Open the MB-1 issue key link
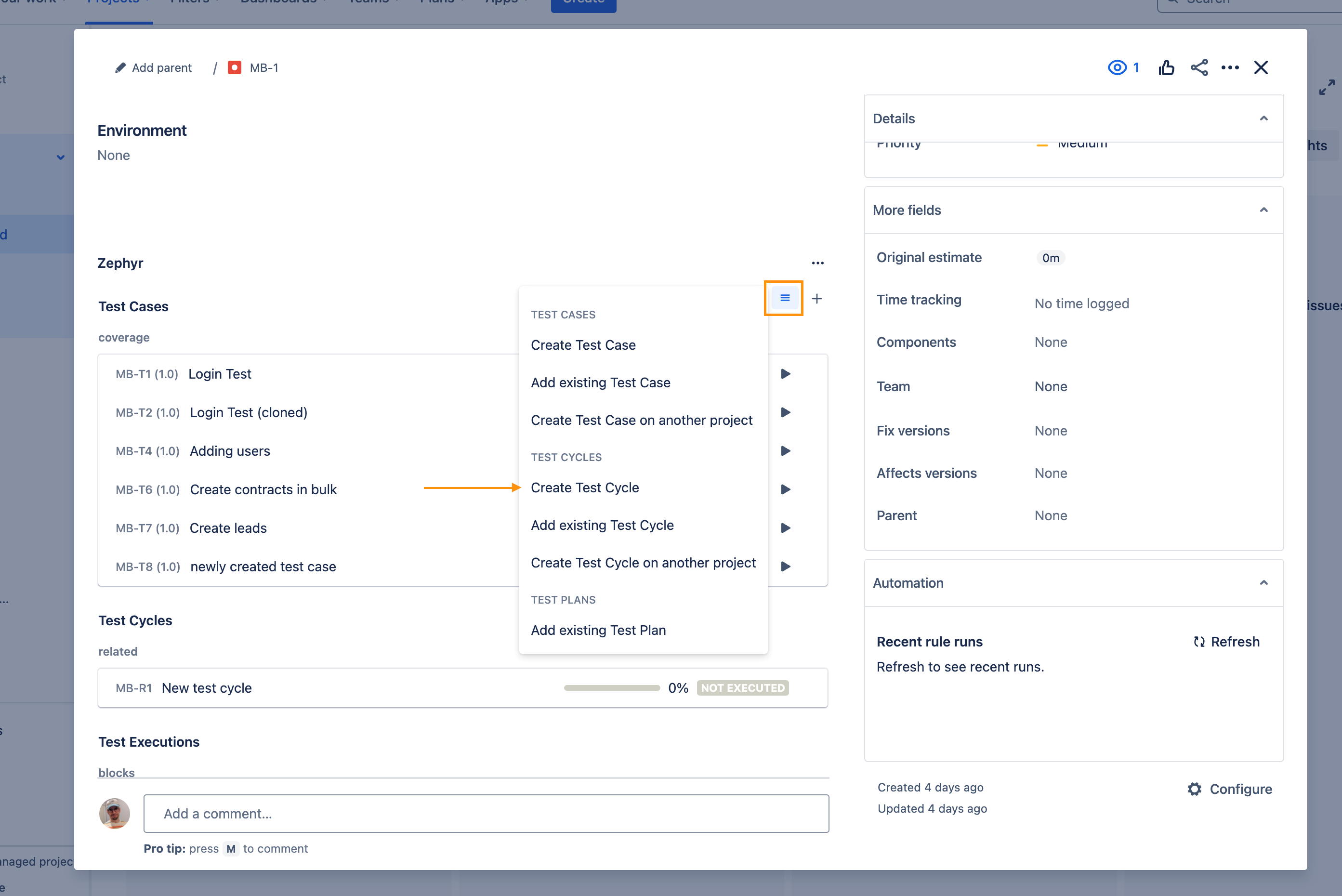This screenshot has height=896, width=1342. (x=263, y=68)
